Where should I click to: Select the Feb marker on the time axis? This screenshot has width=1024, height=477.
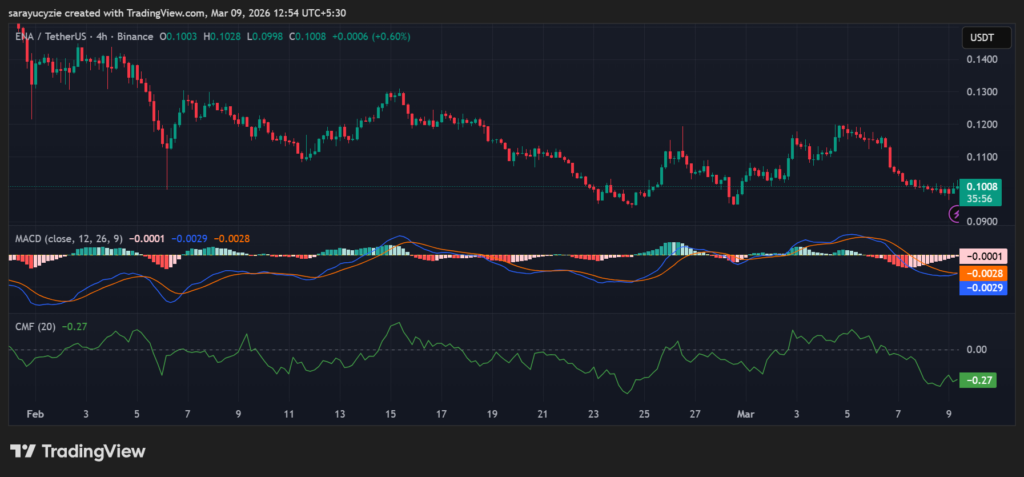35,412
